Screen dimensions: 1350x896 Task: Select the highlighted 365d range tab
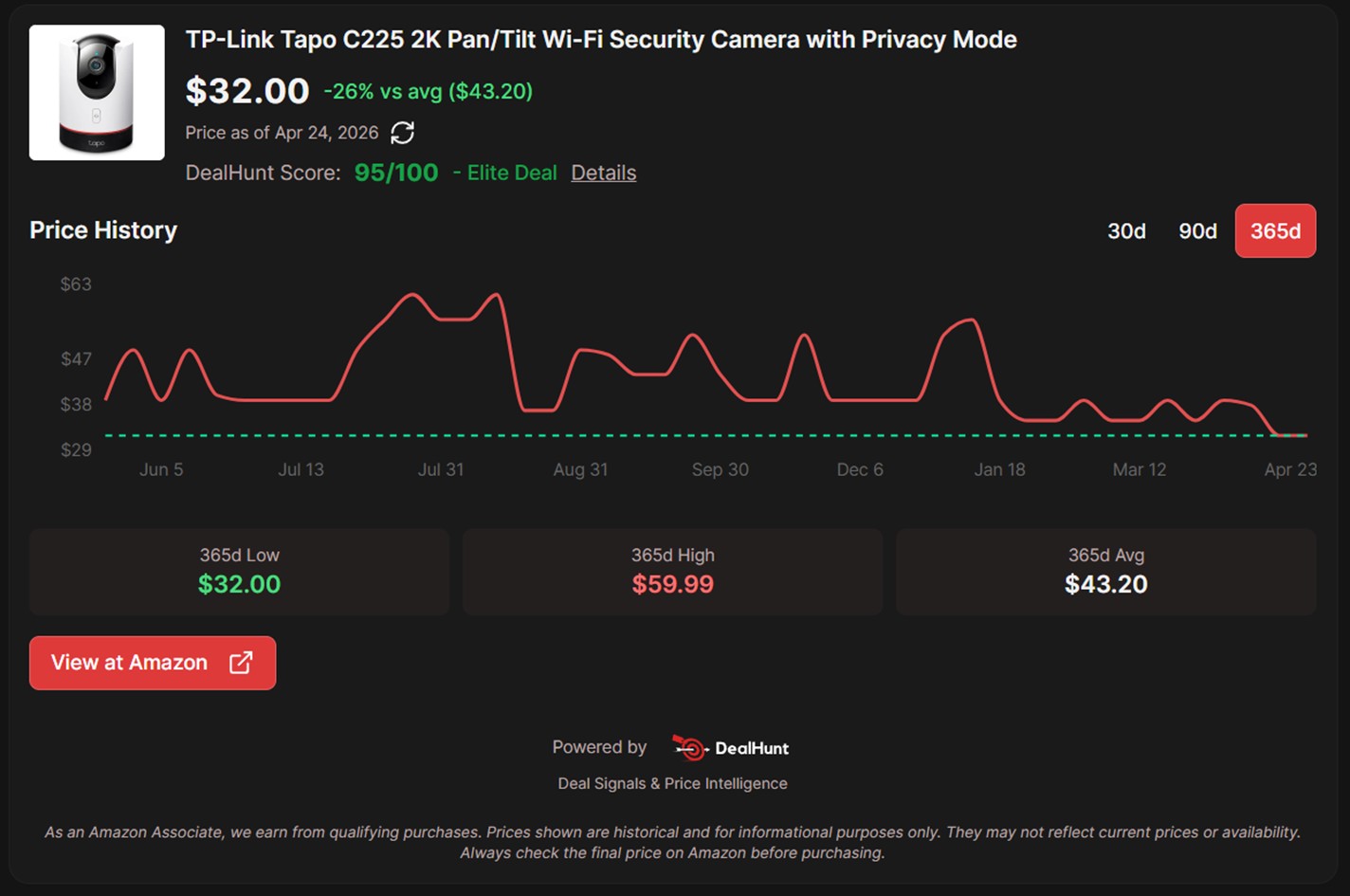(x=1275, y=230)
